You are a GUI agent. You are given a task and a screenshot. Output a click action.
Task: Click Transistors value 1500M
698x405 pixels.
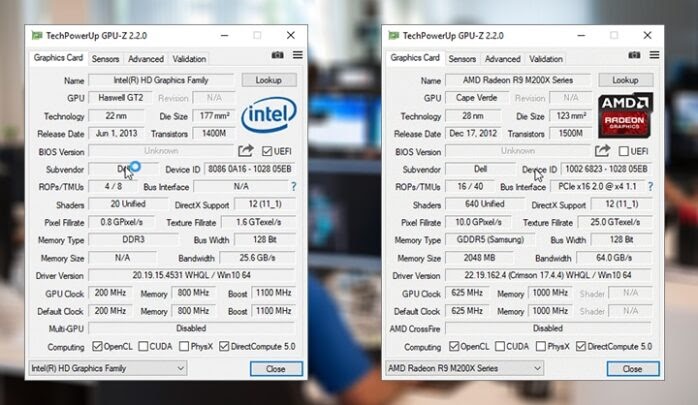pos(571,134)
